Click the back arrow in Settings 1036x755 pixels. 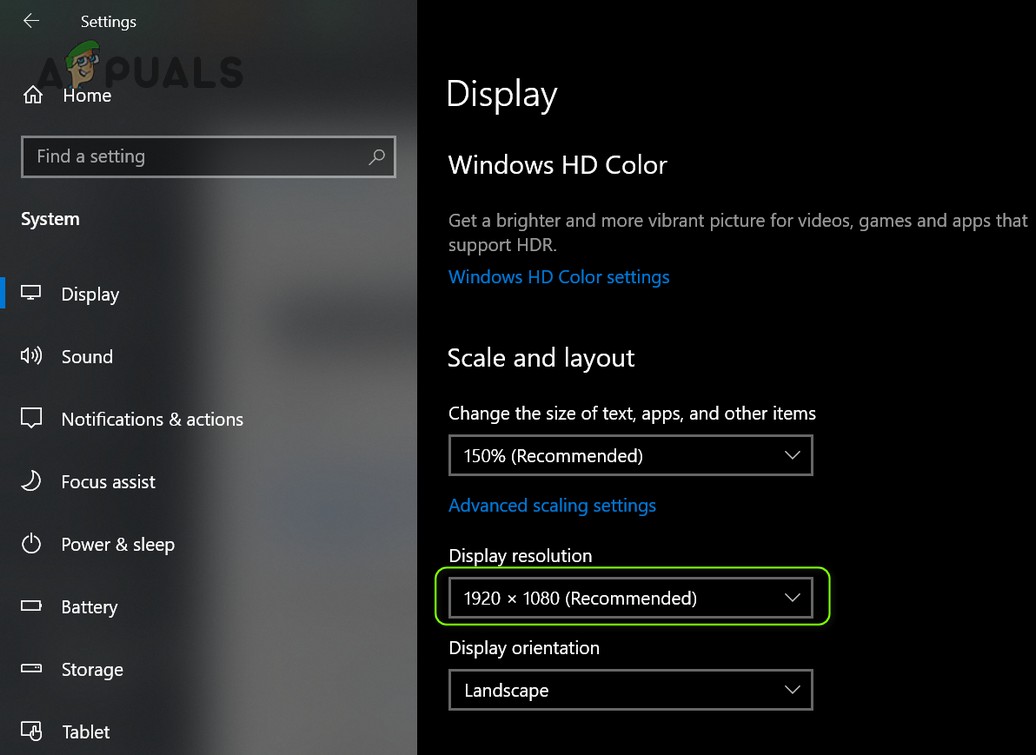pos(31,21)
